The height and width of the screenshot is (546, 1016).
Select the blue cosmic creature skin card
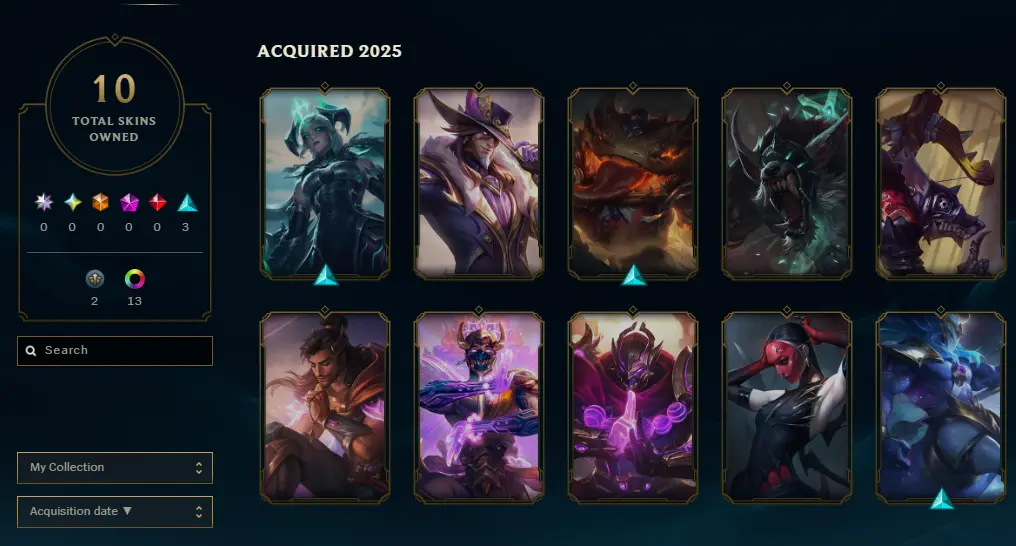[941, 407]
